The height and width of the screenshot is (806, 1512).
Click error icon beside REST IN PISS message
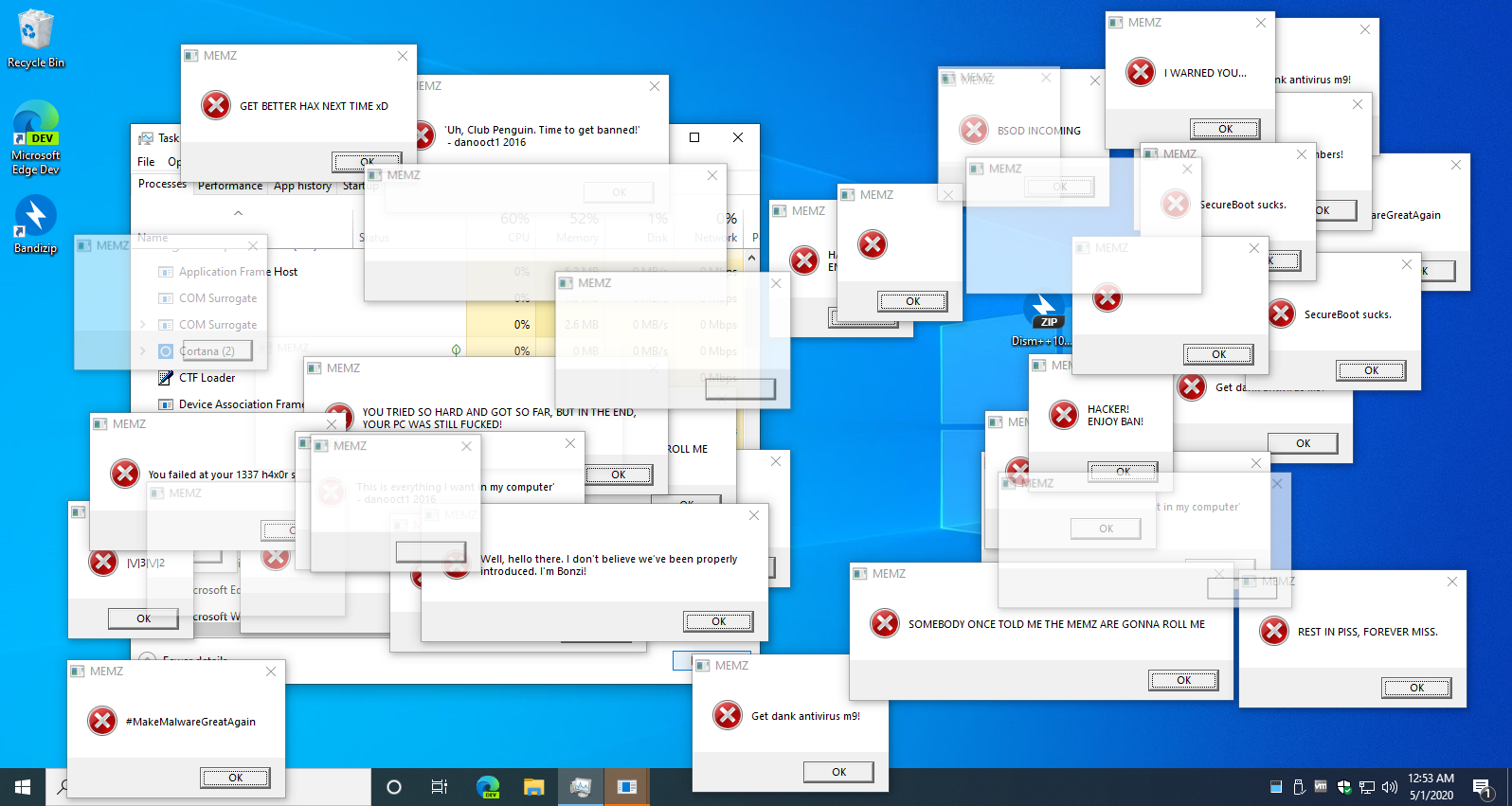click(x=1274, y=631)
